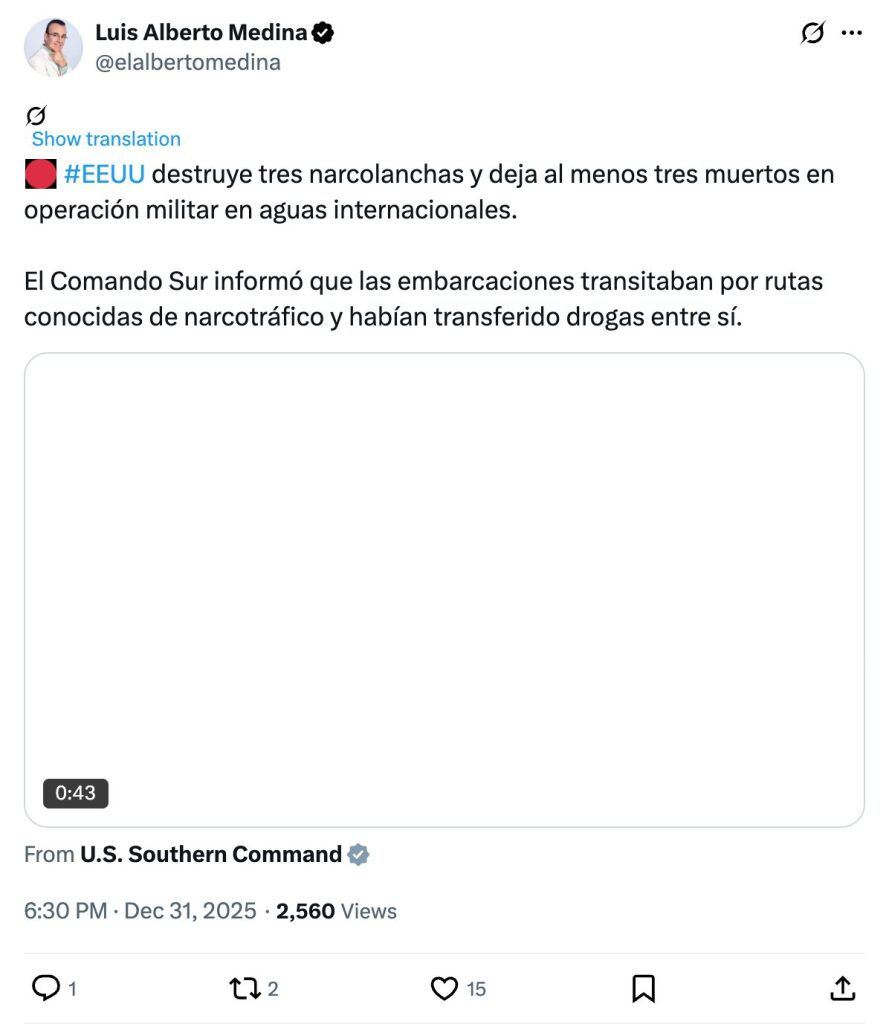
Task: Click the 0:43 video duration badge
Action: coord(76,793)
